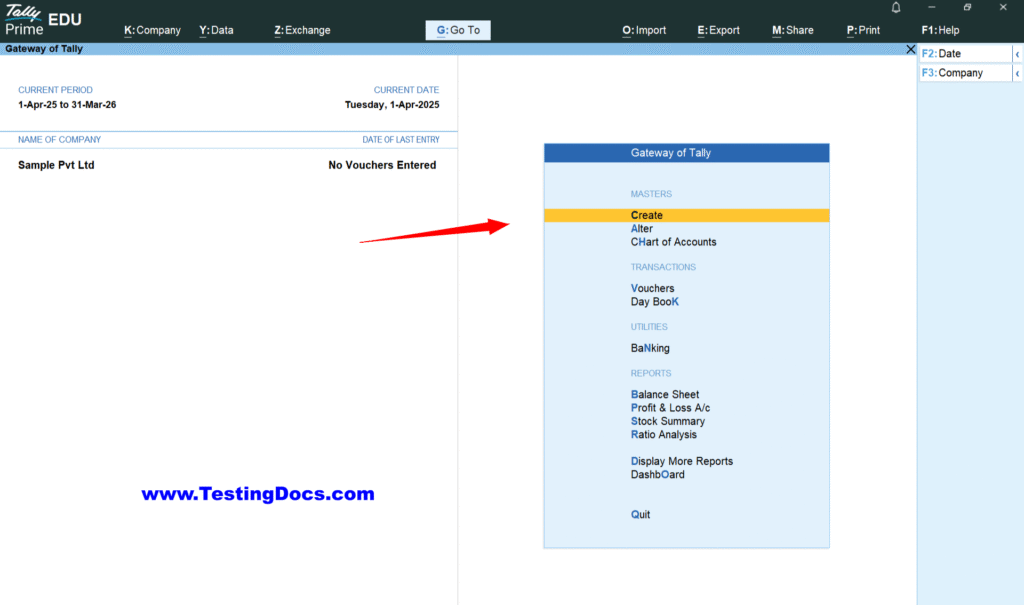Open Help from the top bar
This screenshot has width=1024, height=605.
click(x=940, y=30)
